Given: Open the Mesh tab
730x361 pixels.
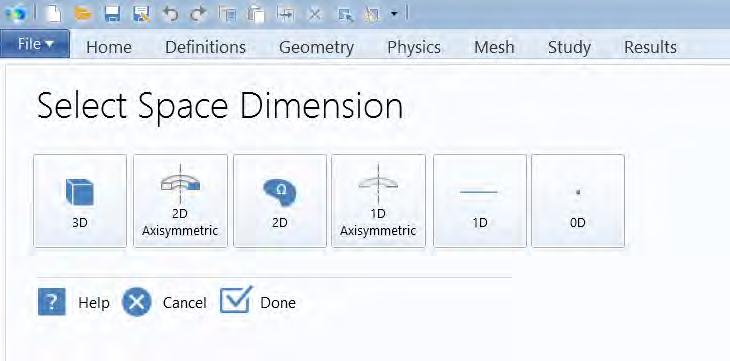Looking at the screenshot, I should pyautogui.click(x=494, y=47).
